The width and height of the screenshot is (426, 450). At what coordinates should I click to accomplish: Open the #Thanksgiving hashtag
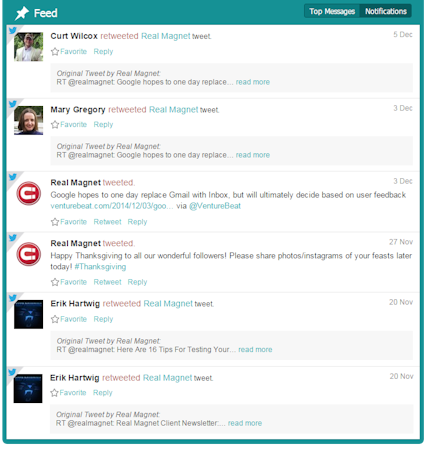click(100, 267)
